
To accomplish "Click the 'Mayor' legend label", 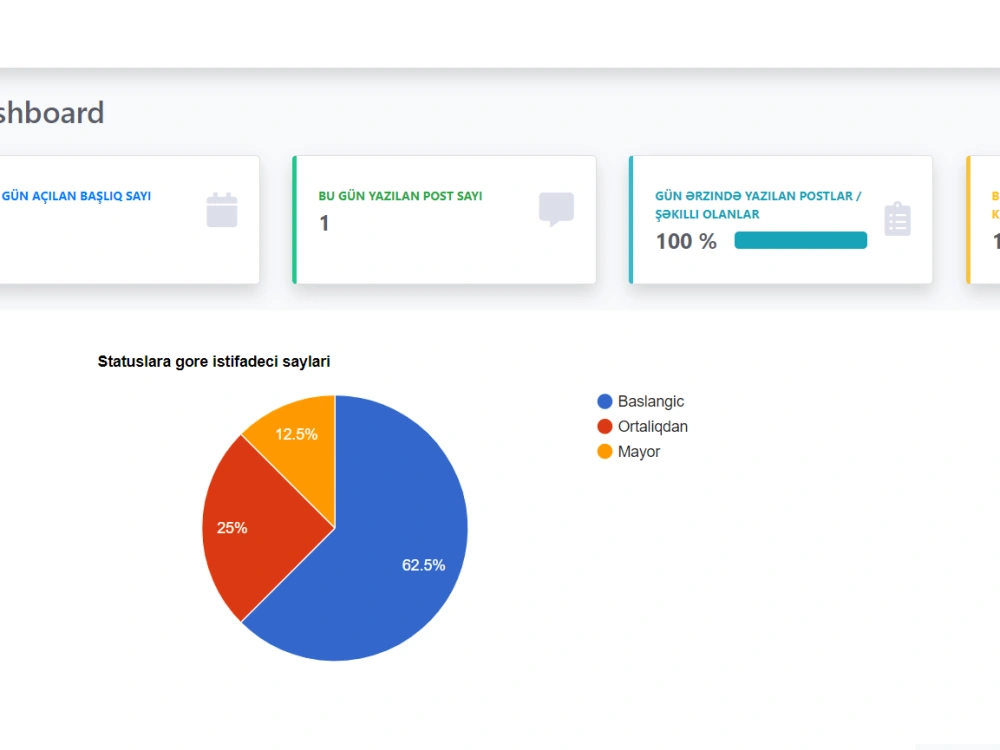I will click(638, 452).
